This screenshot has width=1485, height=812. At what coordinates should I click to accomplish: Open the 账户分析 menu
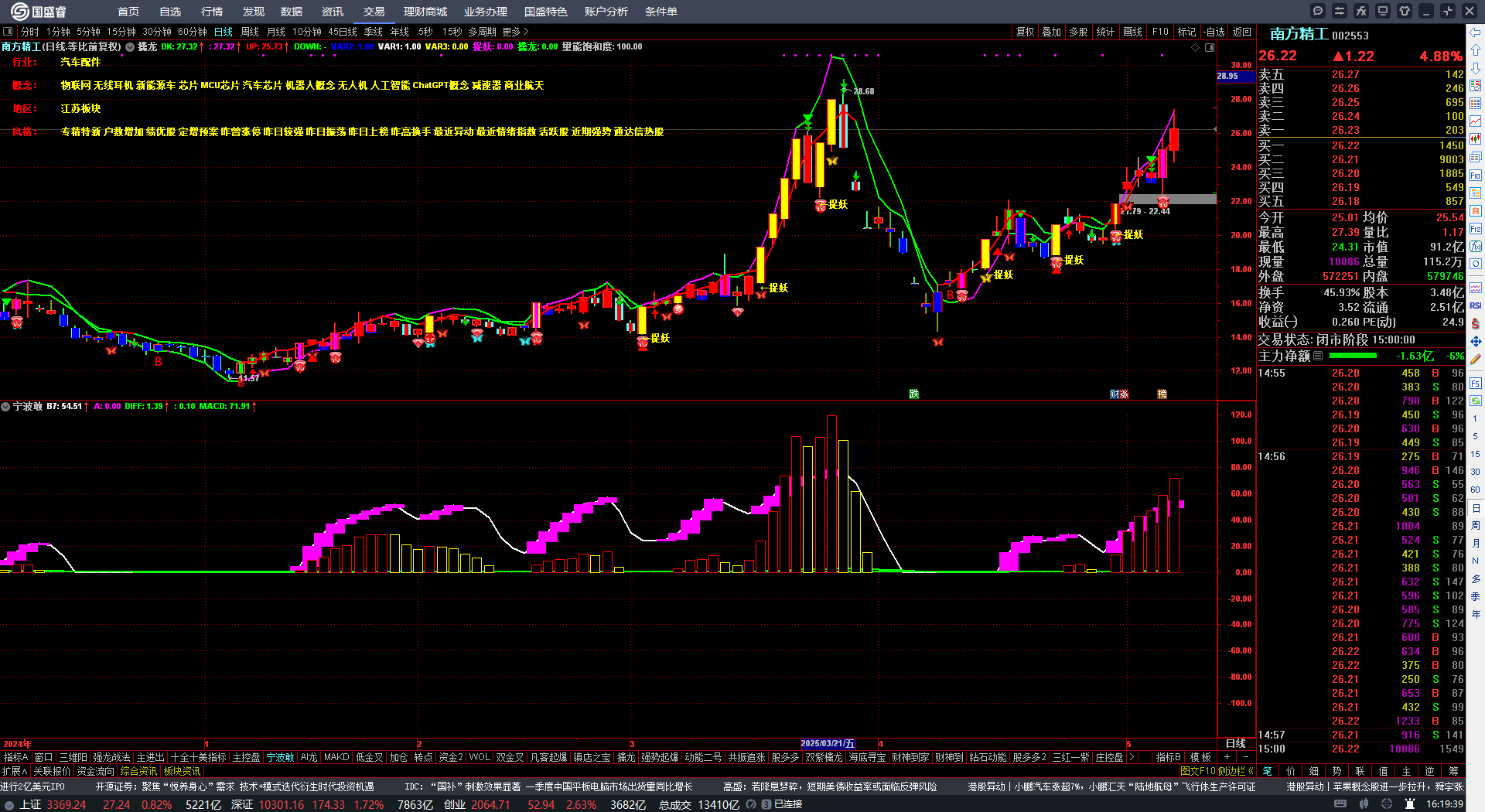coord(606,12)
